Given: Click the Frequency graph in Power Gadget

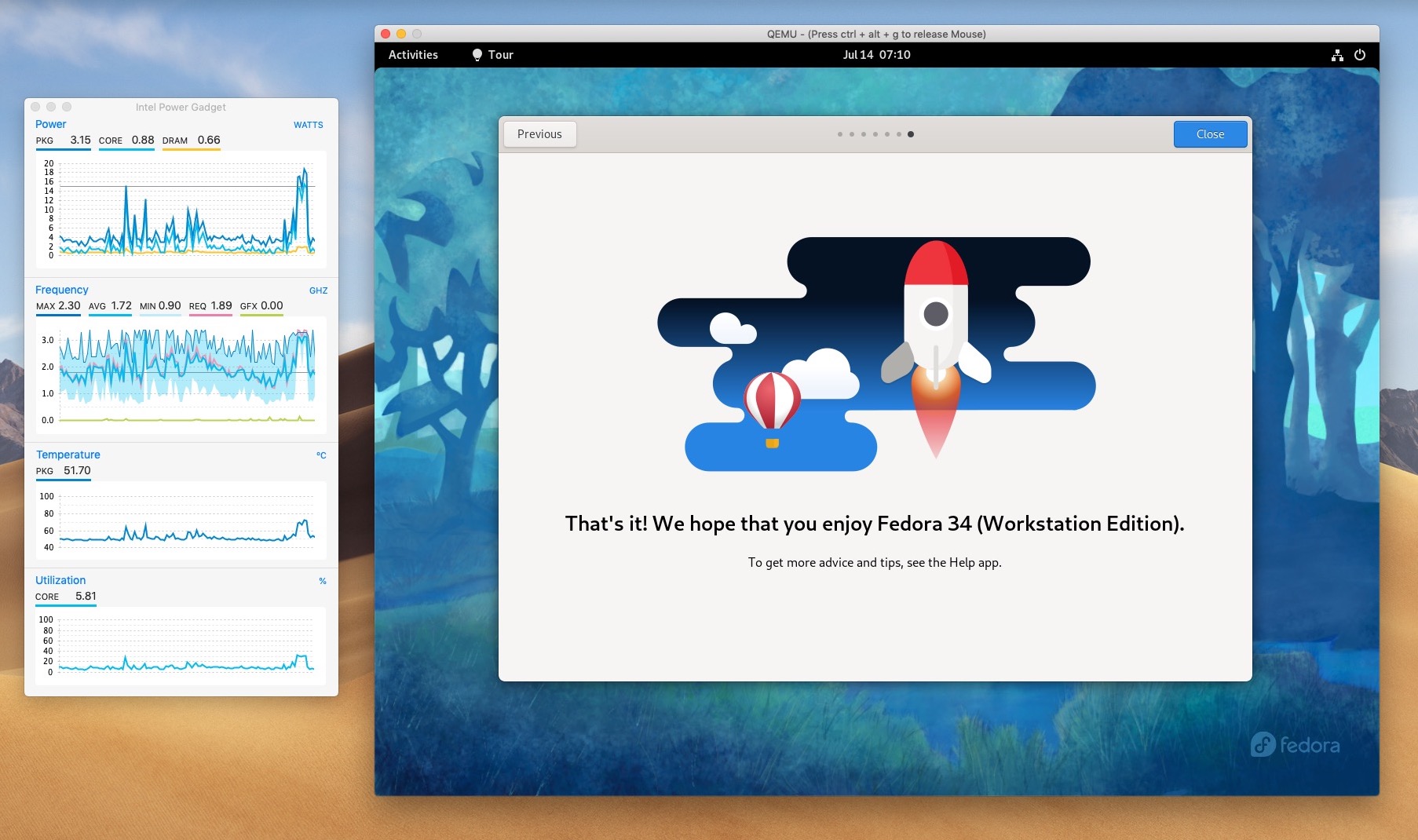Looking at the screenshot, I should [x=181, y=376].
